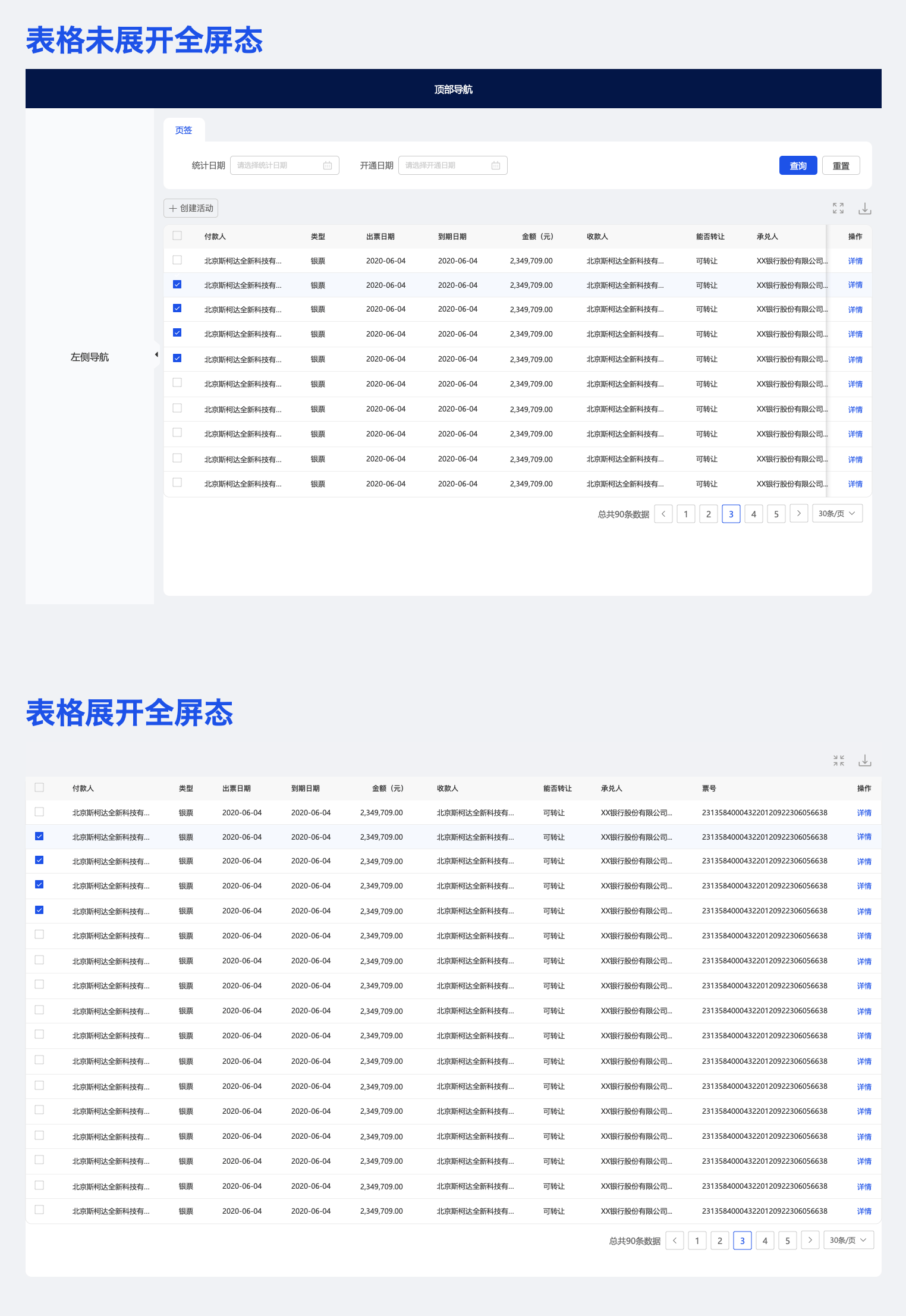Screen dimensions: 906x1316
Task: Go to page 2 in lower pagination
Action: 720,1240
